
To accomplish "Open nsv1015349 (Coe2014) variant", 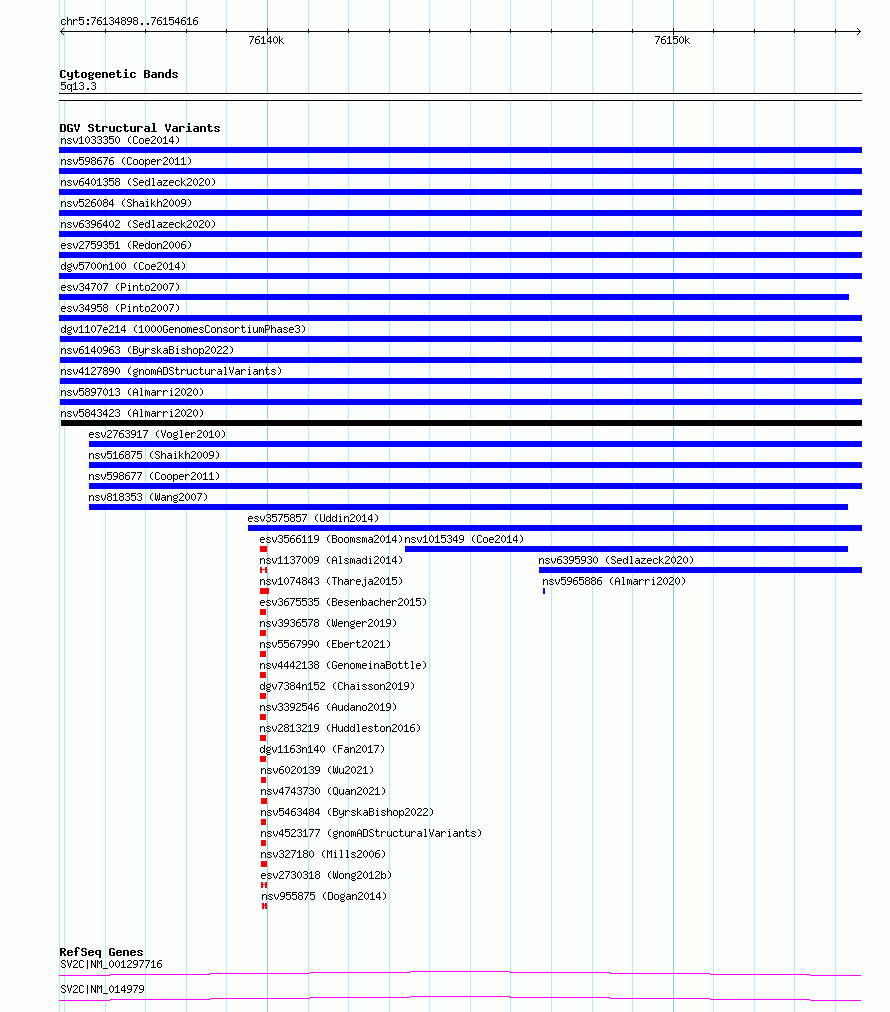I will pos(464,539).
